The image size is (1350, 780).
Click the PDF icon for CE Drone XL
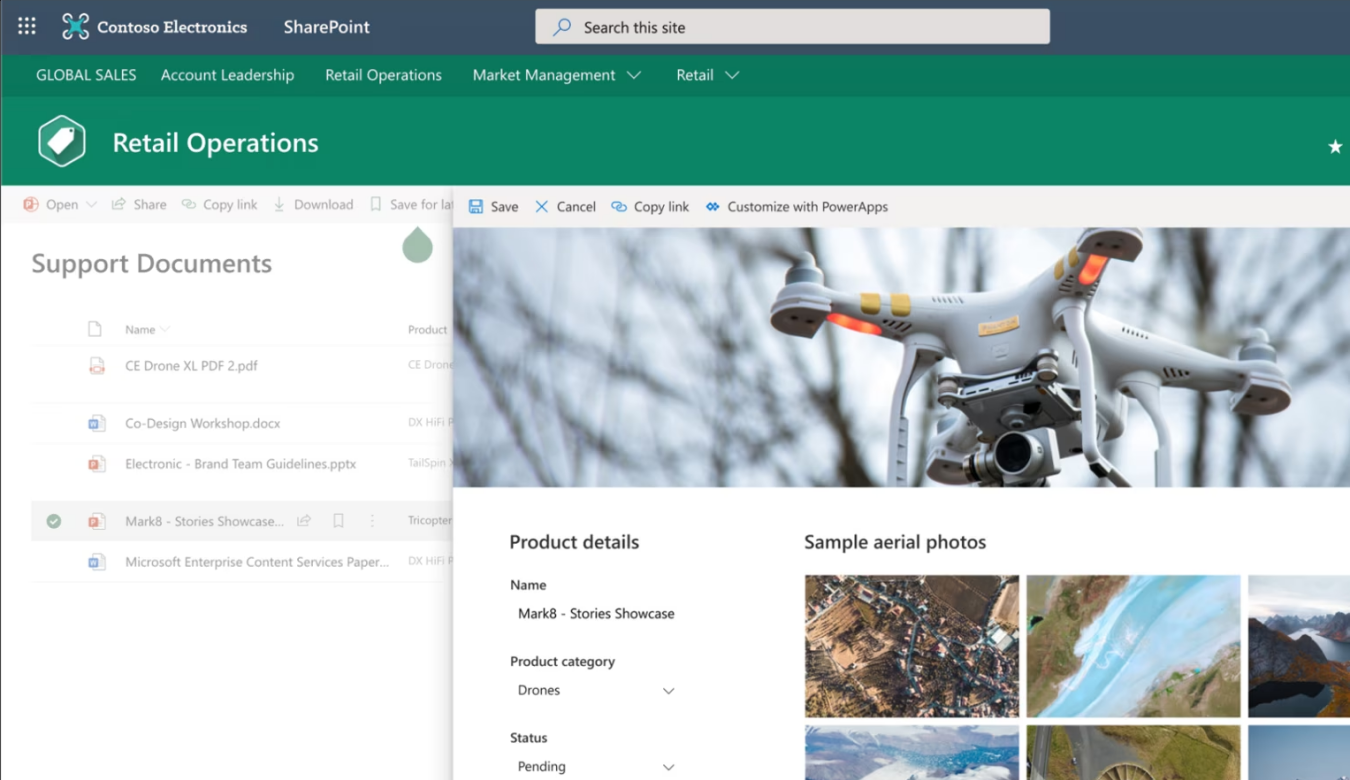pyautogui.click(x=96, y=366)
